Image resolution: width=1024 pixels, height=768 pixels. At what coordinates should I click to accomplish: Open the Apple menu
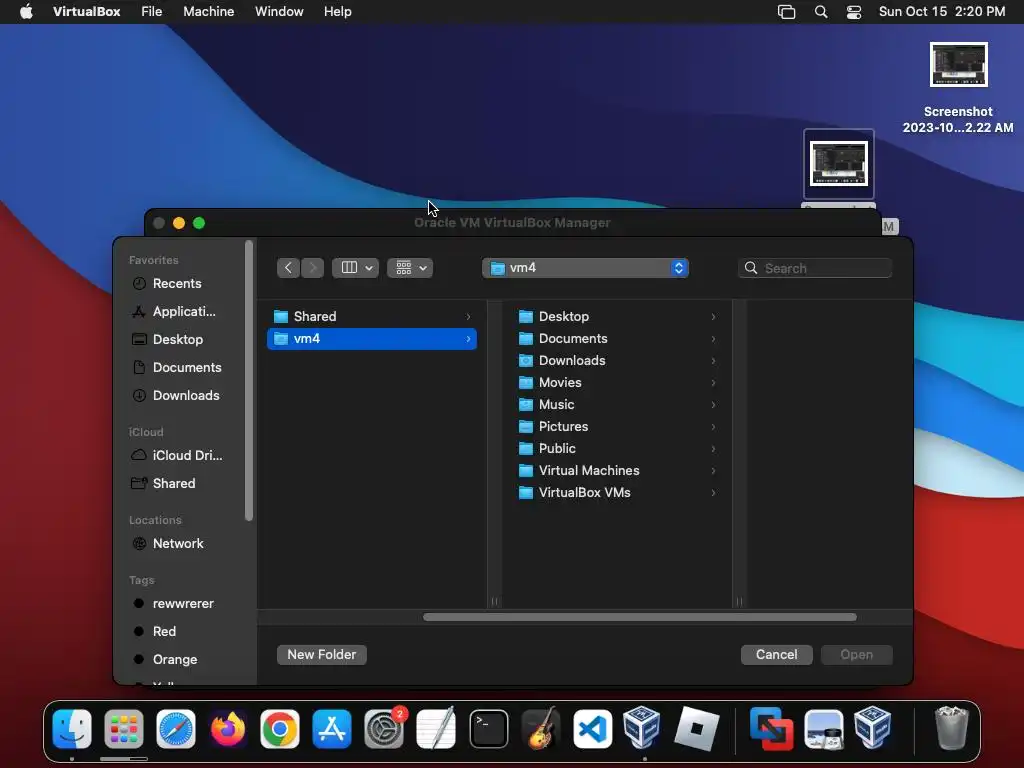[26, 12]
